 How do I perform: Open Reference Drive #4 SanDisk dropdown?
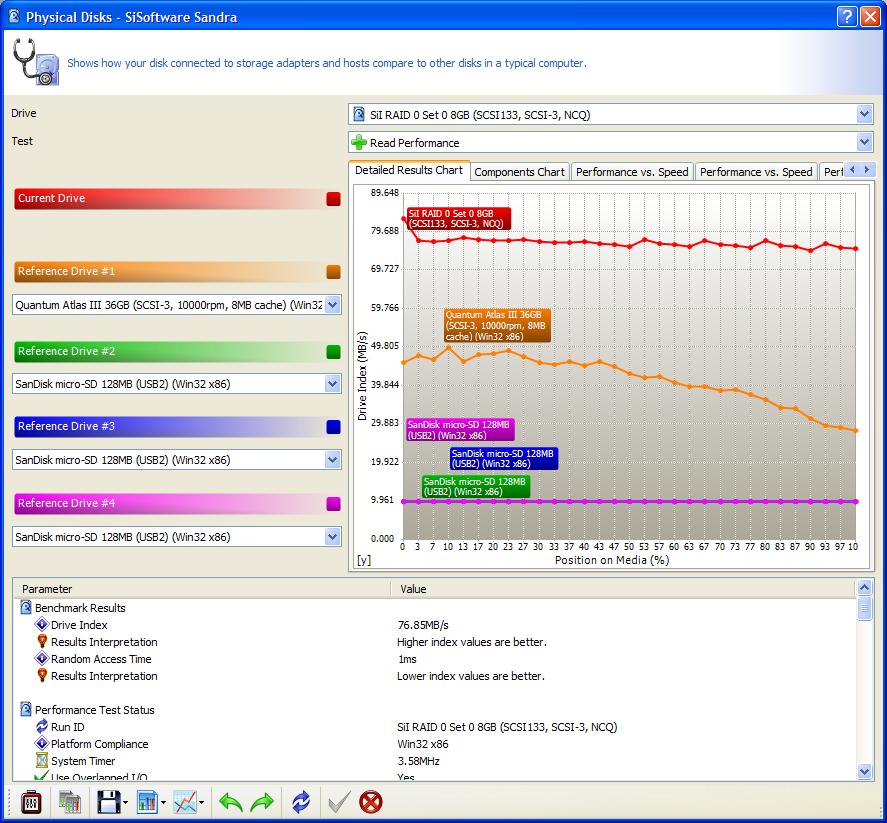pyautogui.click(x=333, y=537)
